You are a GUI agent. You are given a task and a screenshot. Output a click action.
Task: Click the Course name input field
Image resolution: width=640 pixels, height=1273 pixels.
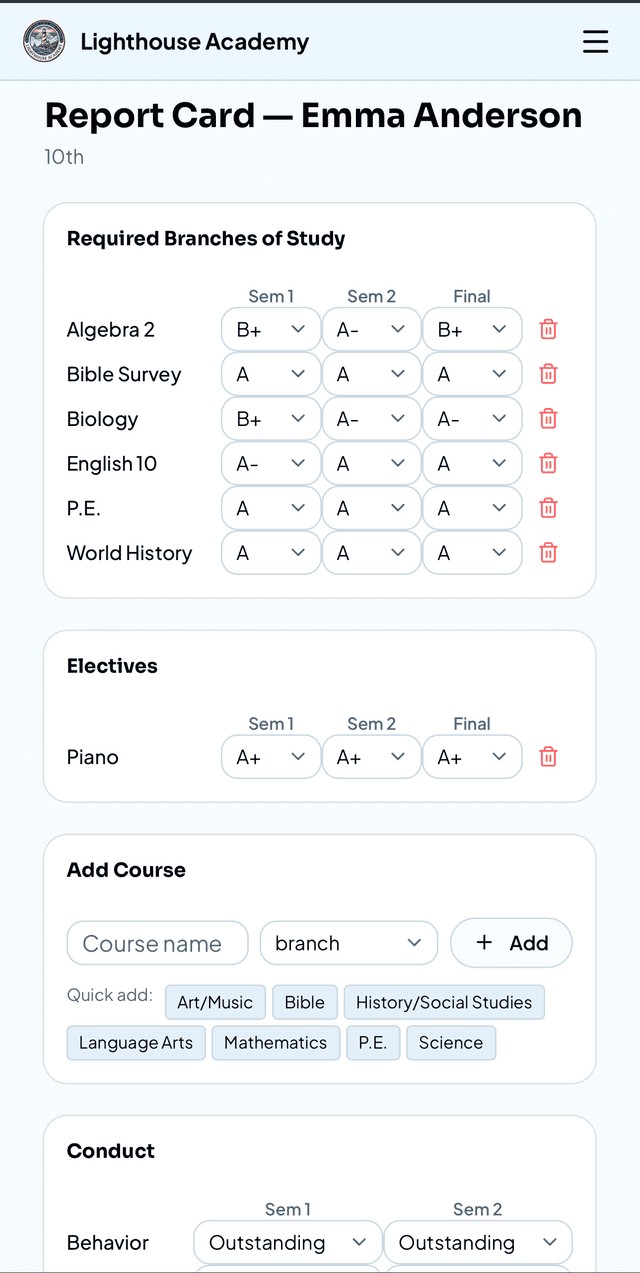(x=157, y=943)
